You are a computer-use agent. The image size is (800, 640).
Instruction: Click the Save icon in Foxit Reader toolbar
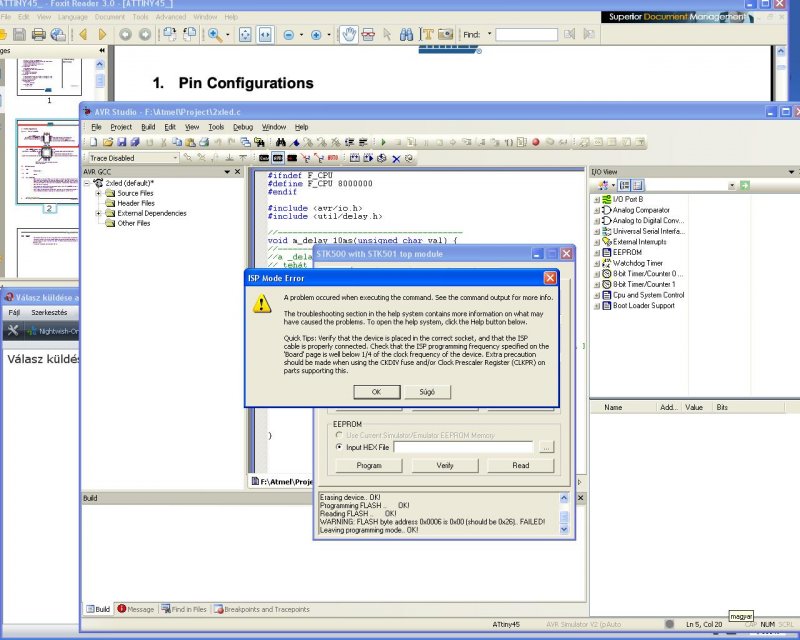pyautogui.click(x=19, y=34)
